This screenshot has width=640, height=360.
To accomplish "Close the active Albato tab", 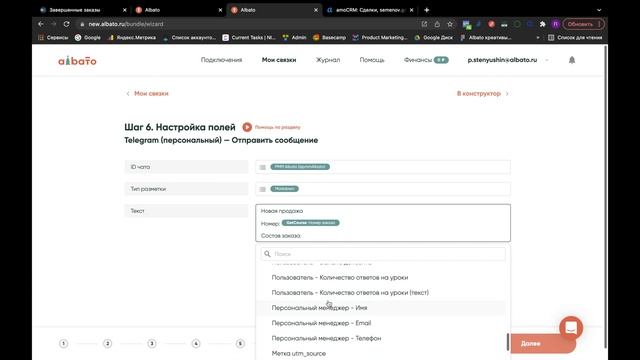I will point(316,10).
